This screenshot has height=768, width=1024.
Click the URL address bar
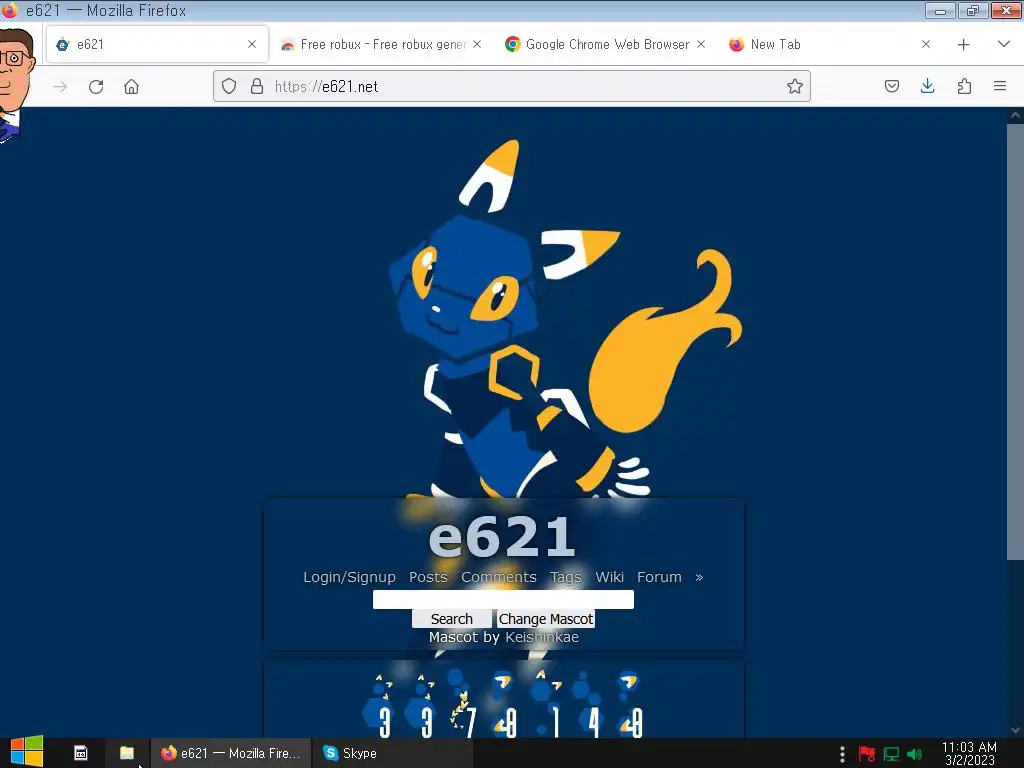tap(511, 86)
